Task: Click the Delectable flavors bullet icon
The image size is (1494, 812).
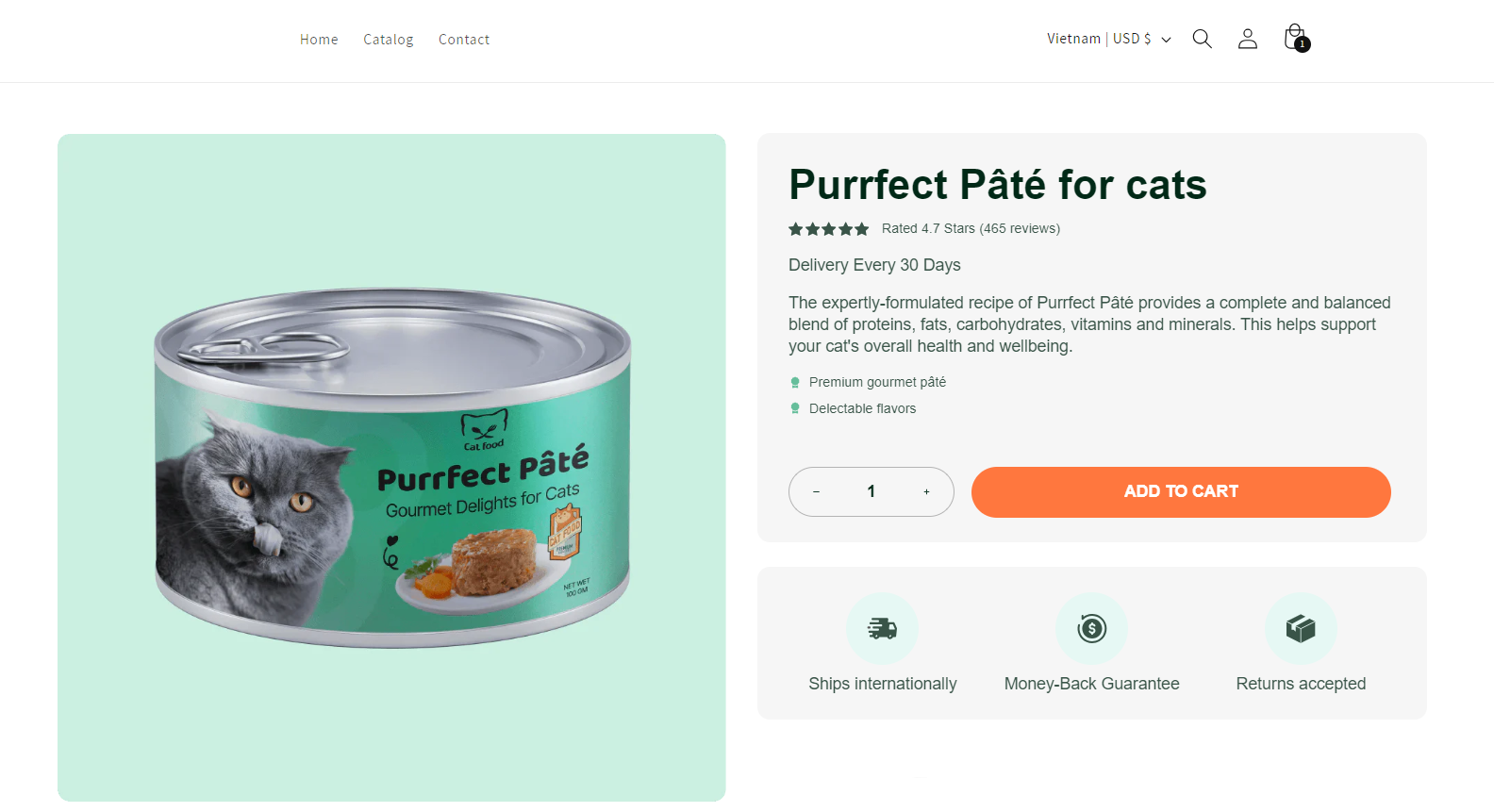Action: 794,407
